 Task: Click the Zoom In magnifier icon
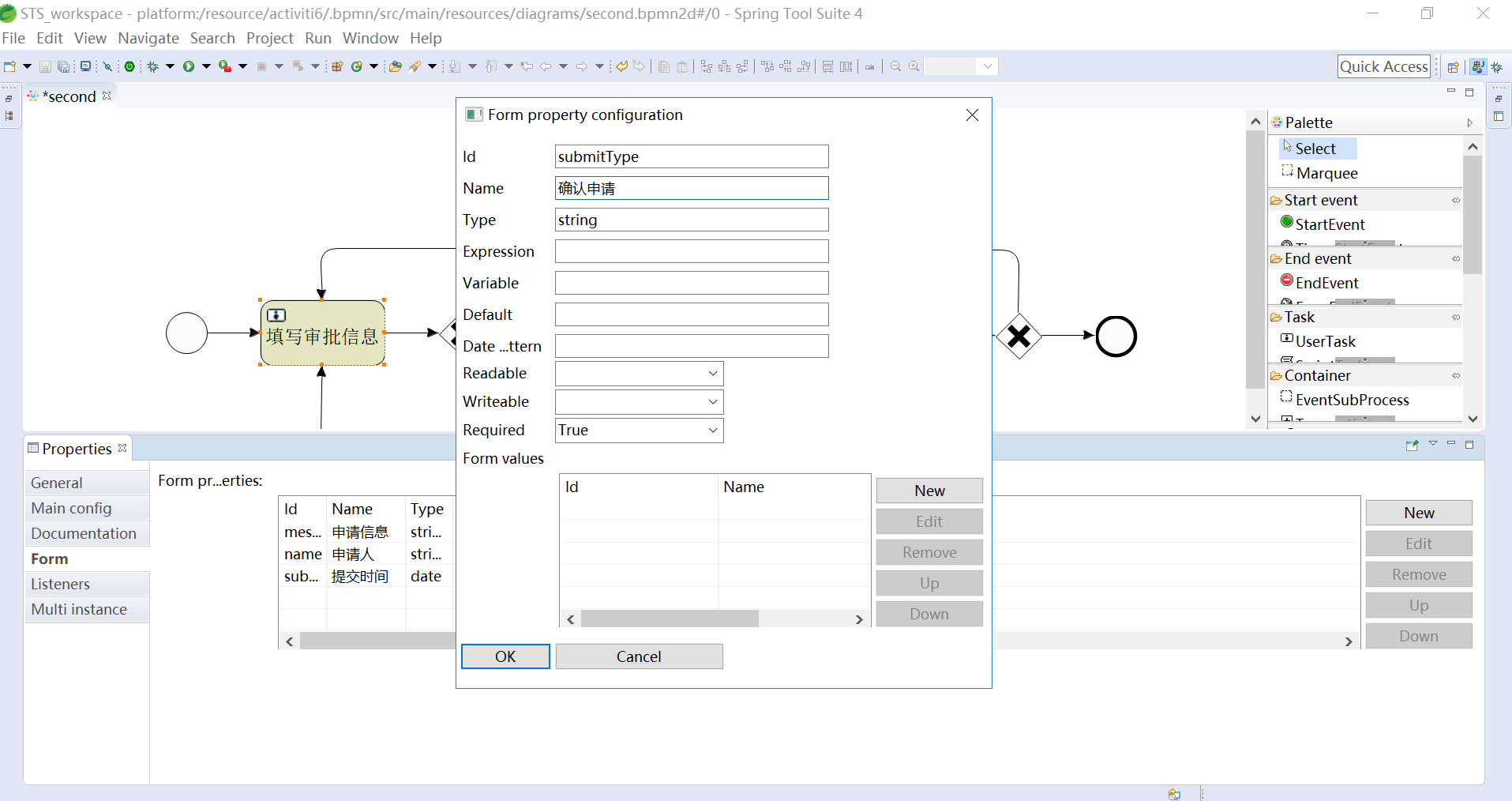point(914,67)
